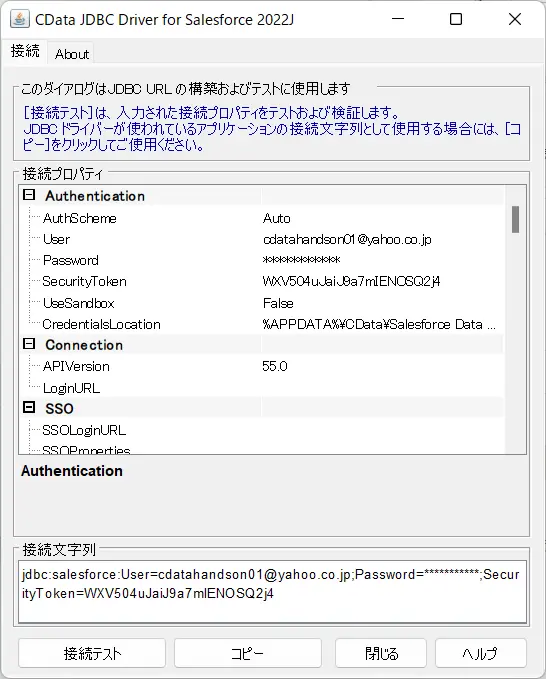
Task: Collapse the SSO property group
Action: [29, 407]
